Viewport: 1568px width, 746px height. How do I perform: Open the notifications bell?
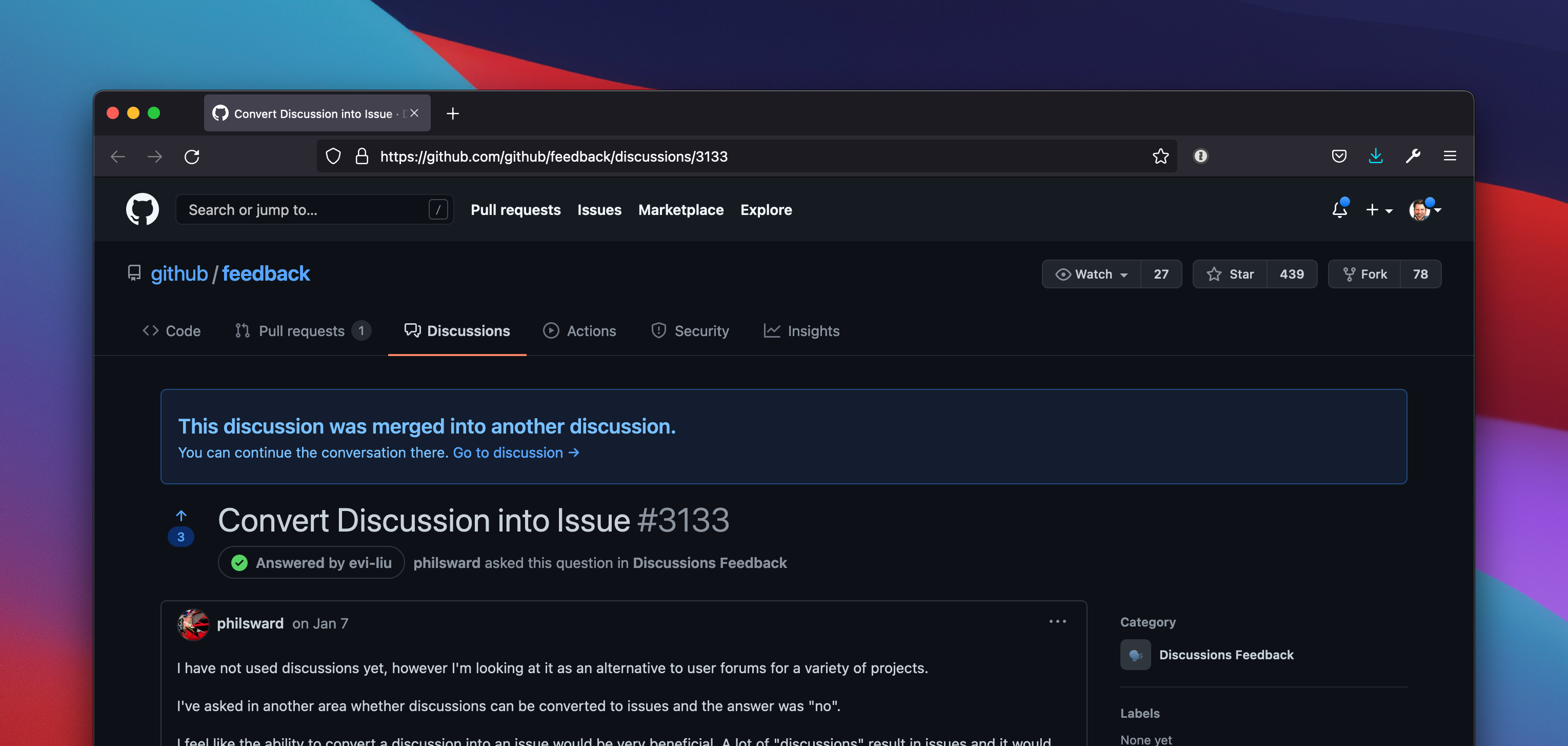coord(1340,209)
